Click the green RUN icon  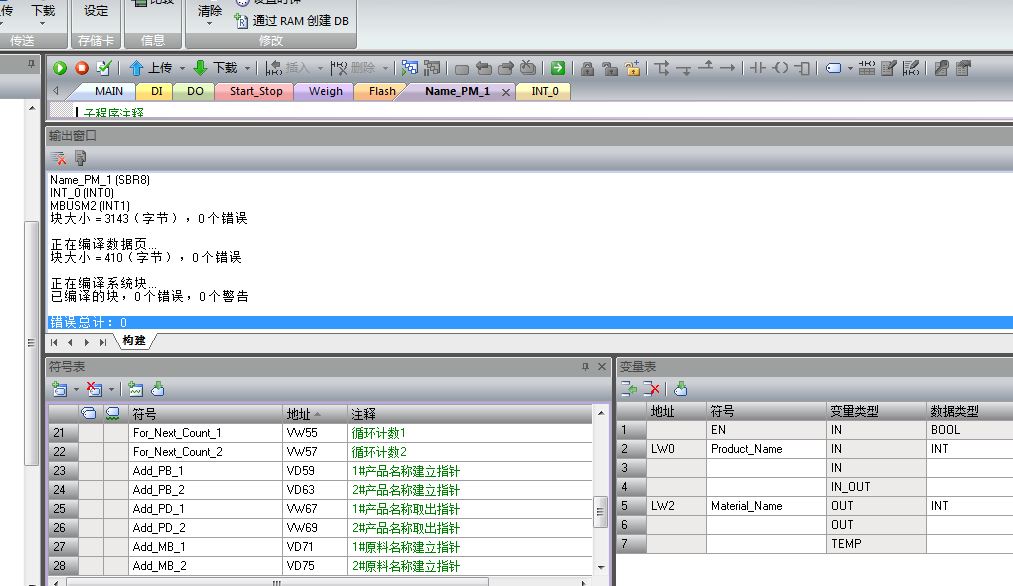60,68
